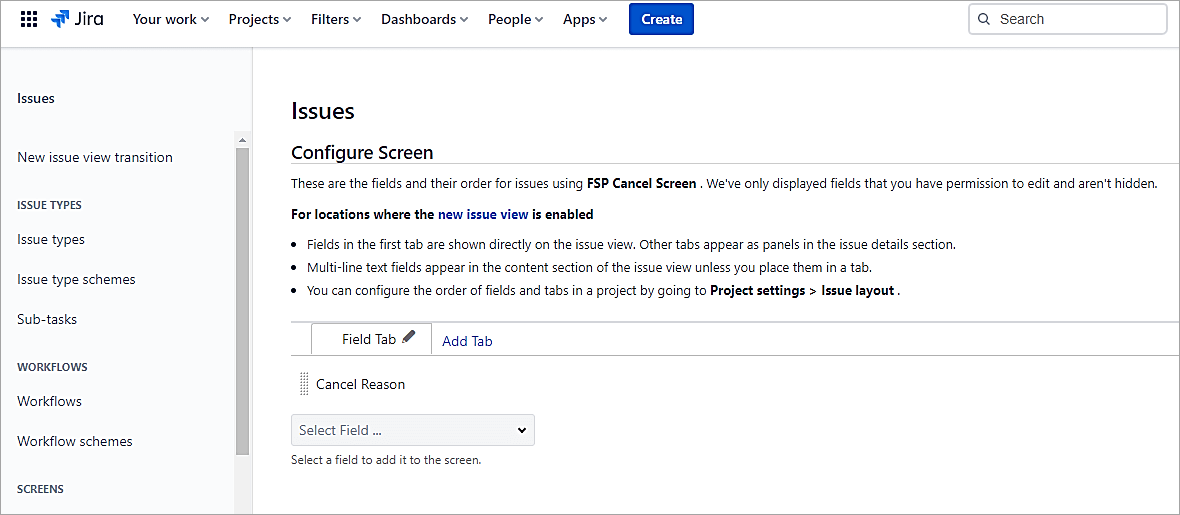Click the sidebar vertical scrollbar
Image resolution: width=1180 pixels, height=515 pixels.
click(241, 300)
